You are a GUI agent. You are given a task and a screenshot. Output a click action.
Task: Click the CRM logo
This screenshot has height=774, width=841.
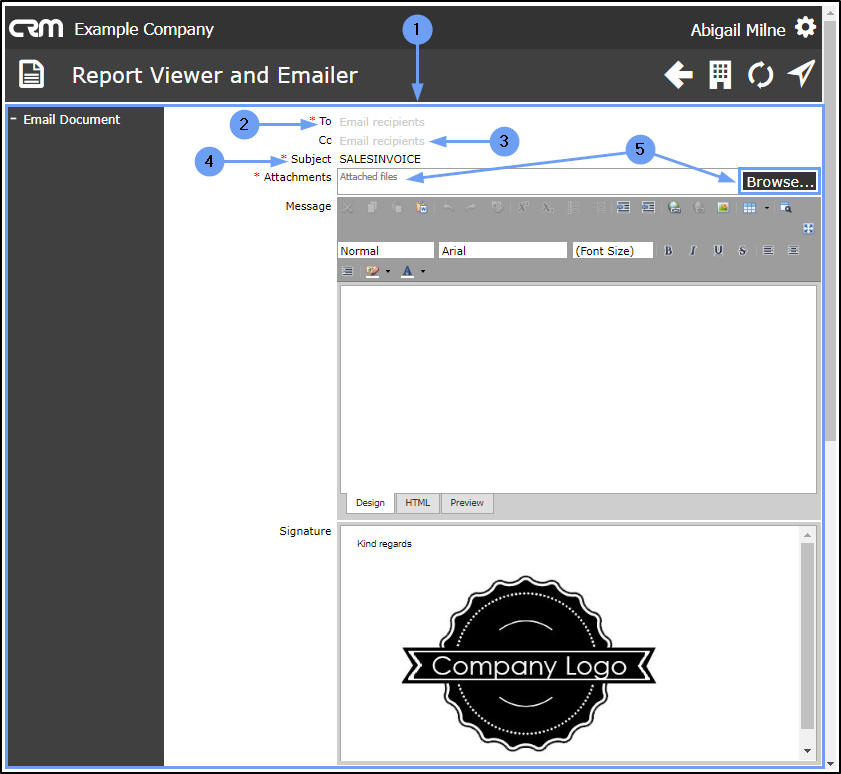point(36,28)
